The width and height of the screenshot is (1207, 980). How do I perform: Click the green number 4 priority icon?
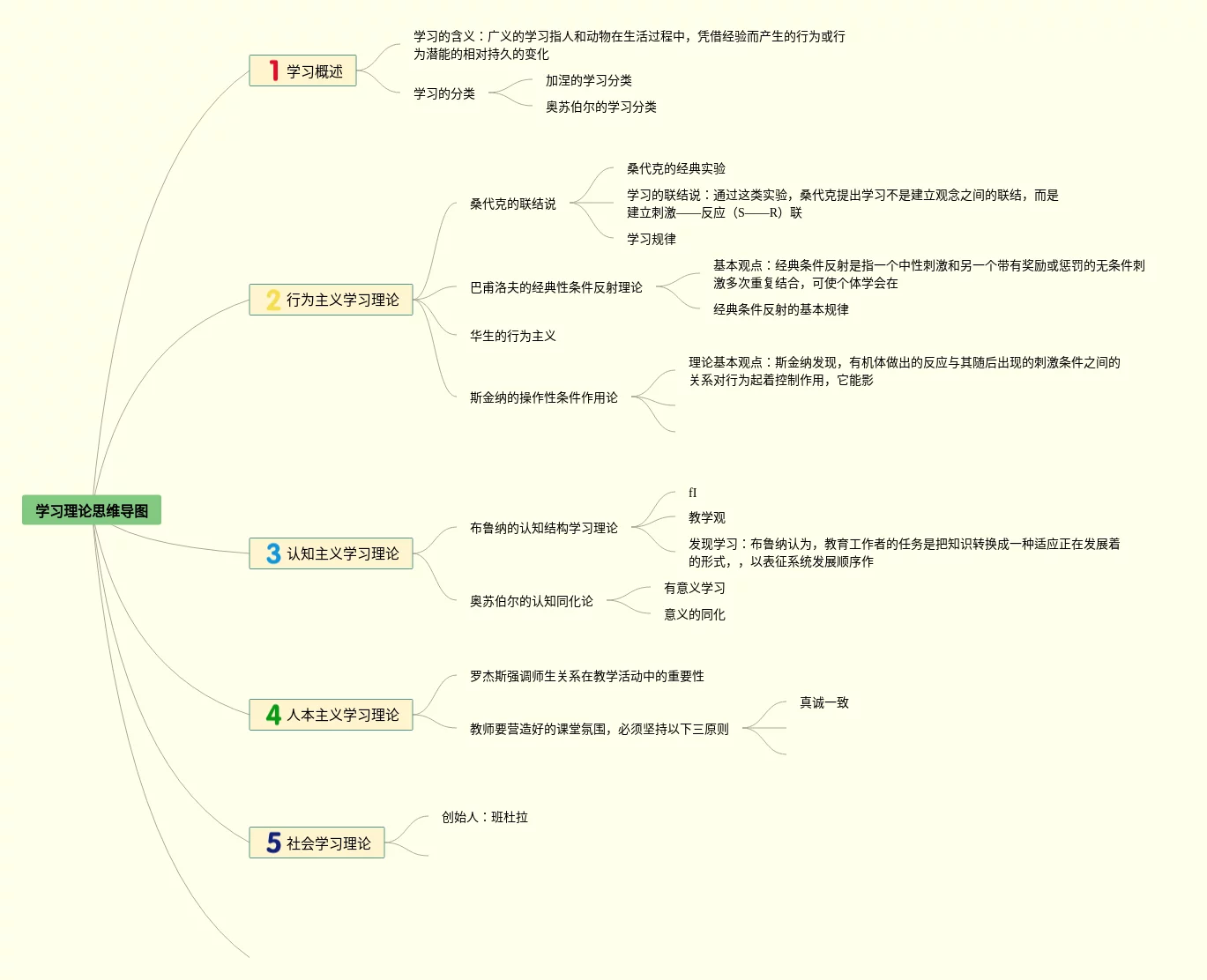273,715
